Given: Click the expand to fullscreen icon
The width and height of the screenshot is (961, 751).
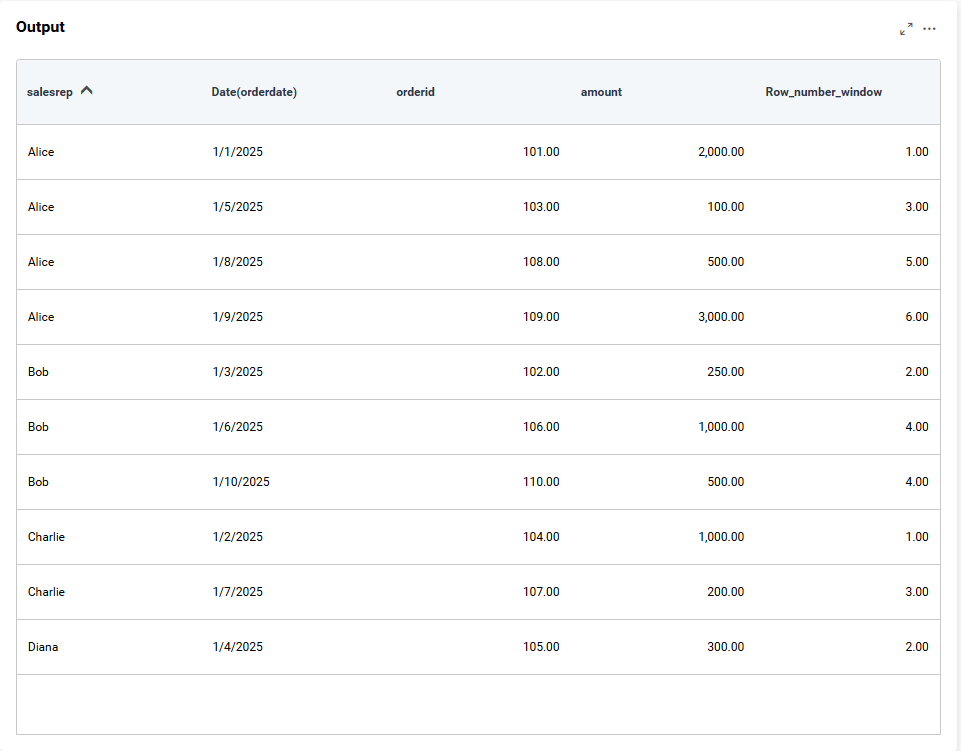Looking at the screenshot, I should click(x=906, y=29).
